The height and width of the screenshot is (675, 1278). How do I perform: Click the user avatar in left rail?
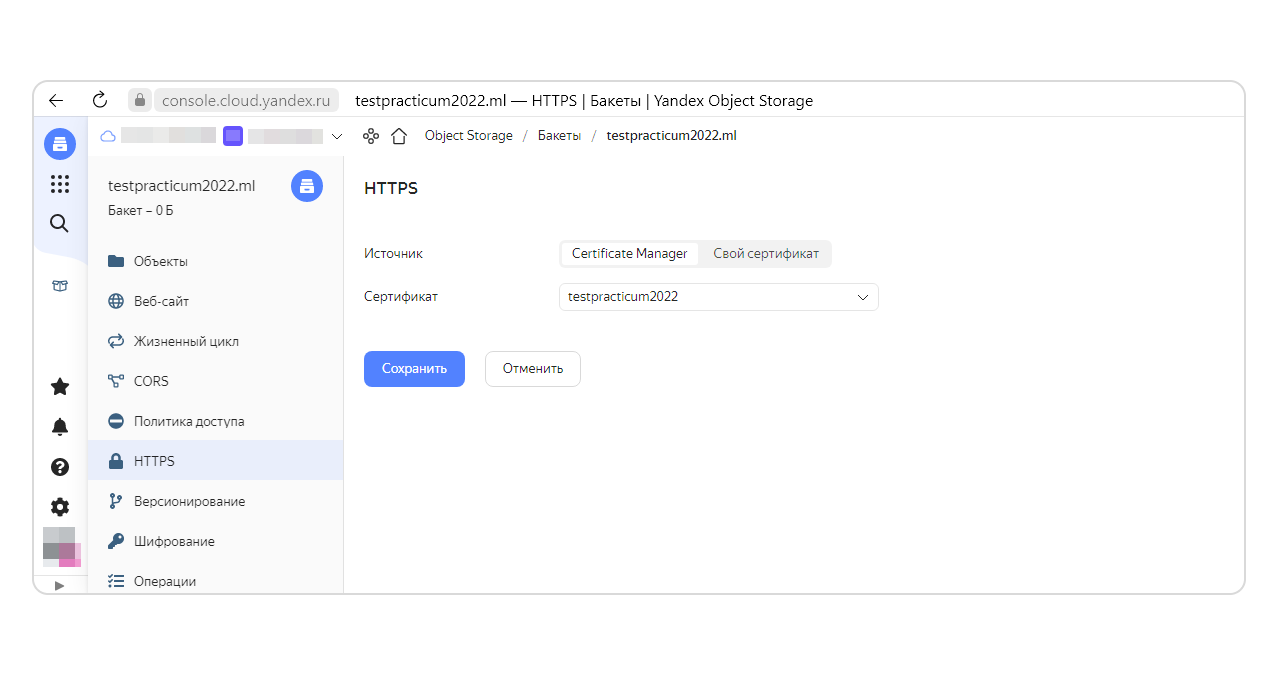pos(60,547)
